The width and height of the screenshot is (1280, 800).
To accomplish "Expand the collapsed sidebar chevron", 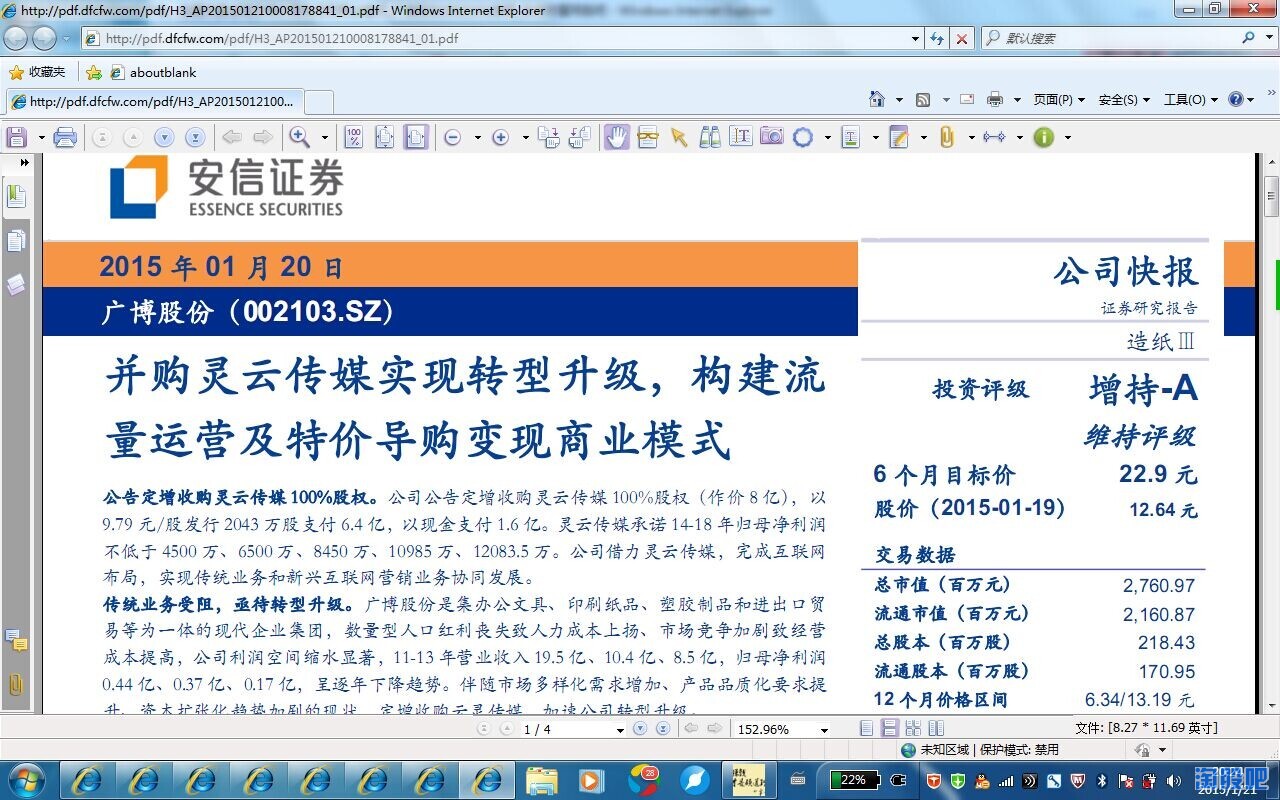I will coord(24,162).
